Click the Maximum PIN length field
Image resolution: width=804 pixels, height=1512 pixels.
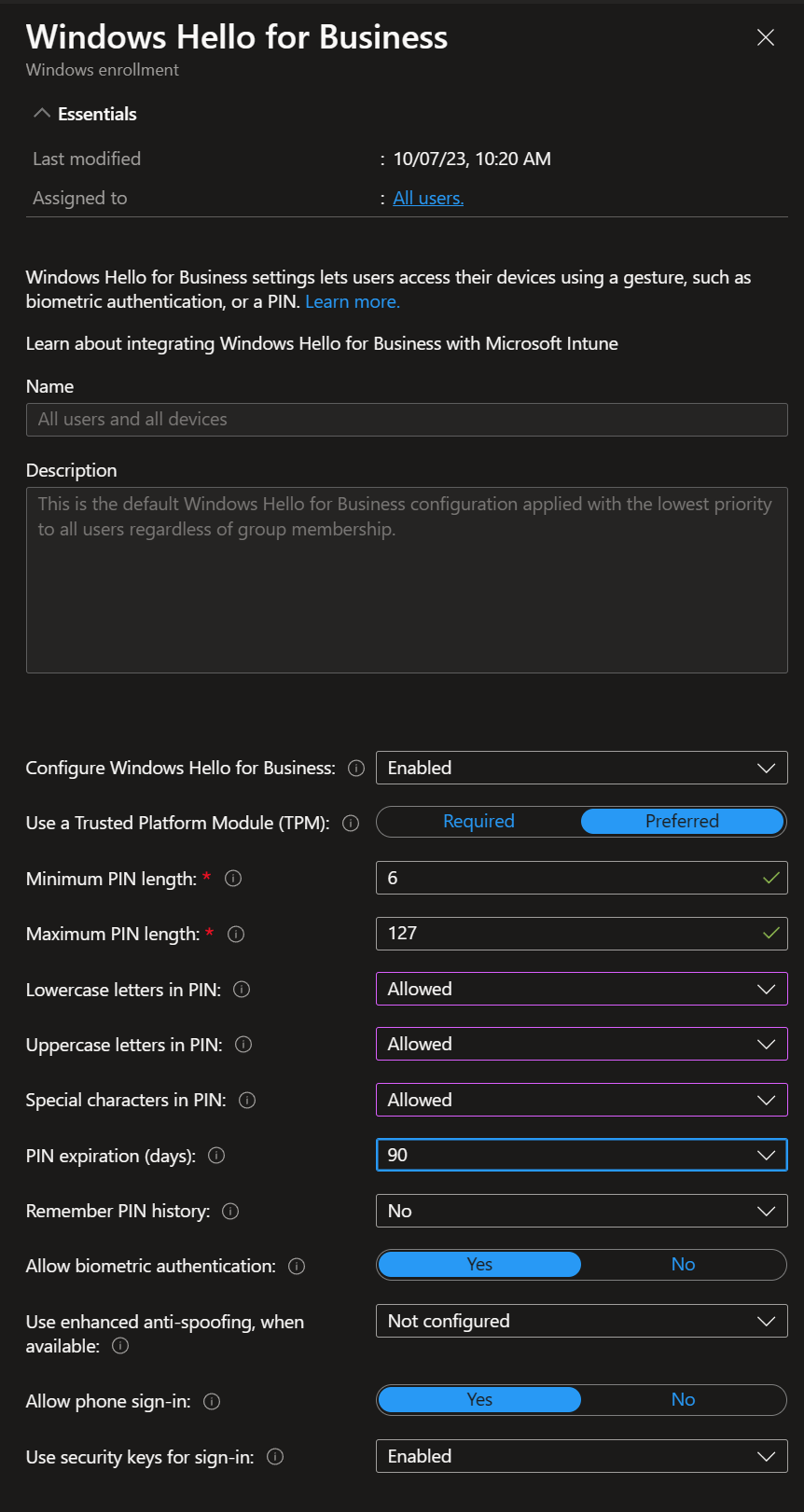[582, 934]
